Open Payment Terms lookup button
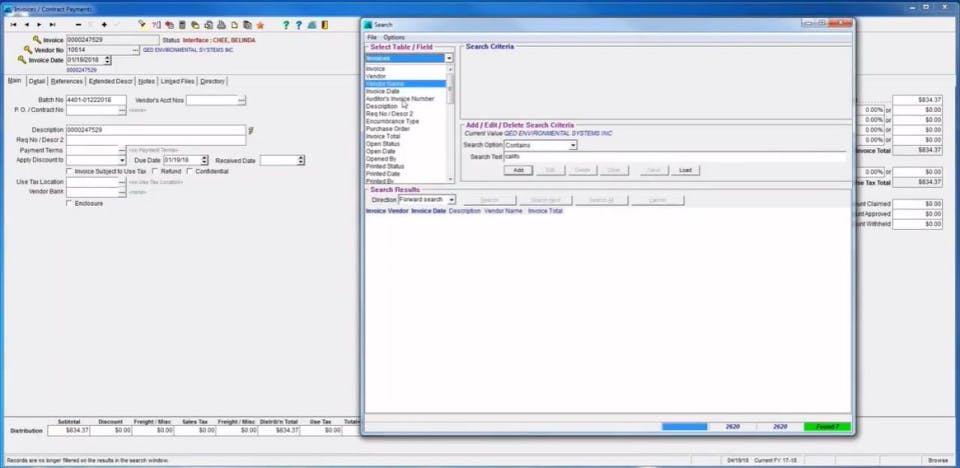The width and height of the screenshot is (960, 468). [x=122, y=150]
